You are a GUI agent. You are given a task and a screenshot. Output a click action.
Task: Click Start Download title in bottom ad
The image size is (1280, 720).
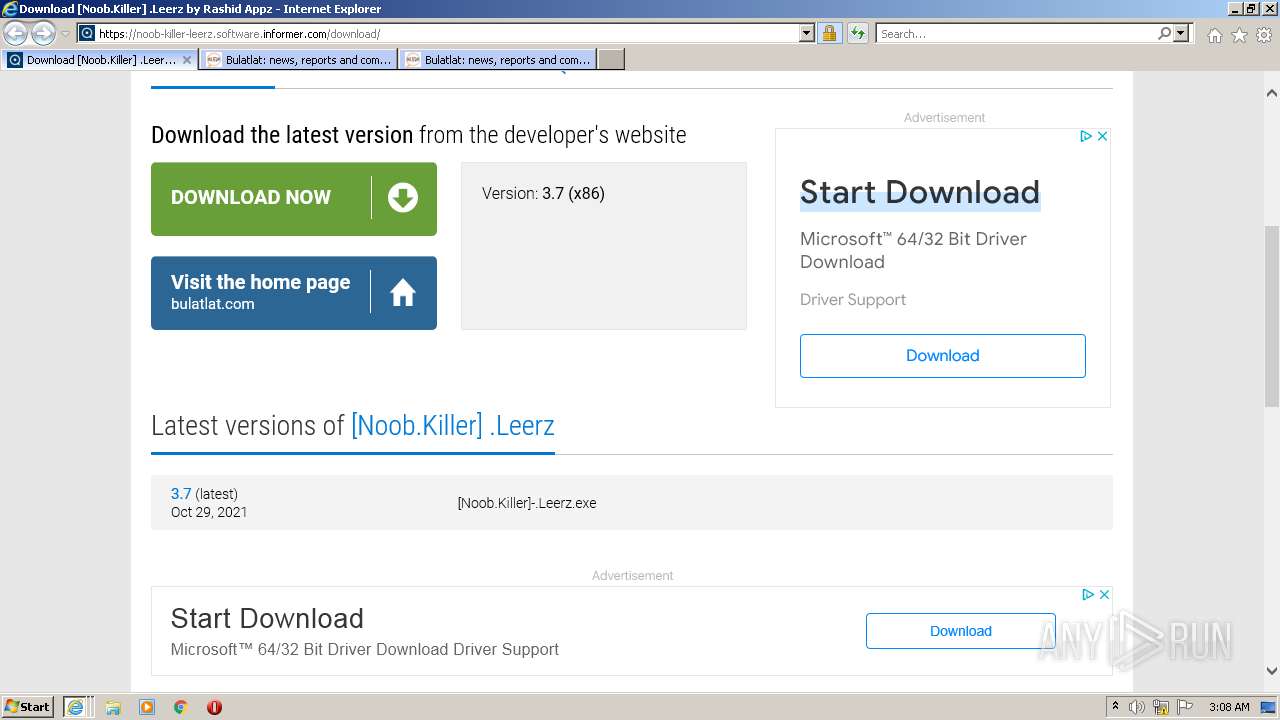[267, 618]
